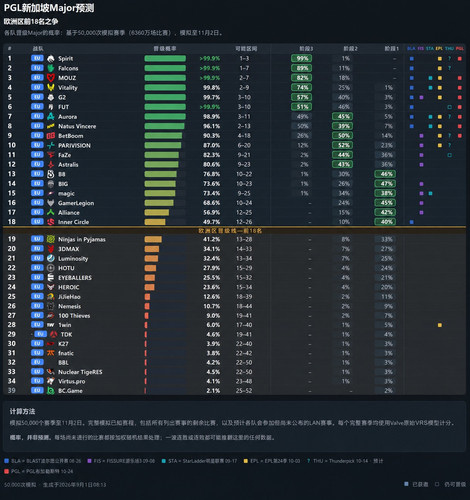Click the PARIVISION team logo

click(51, 146)
